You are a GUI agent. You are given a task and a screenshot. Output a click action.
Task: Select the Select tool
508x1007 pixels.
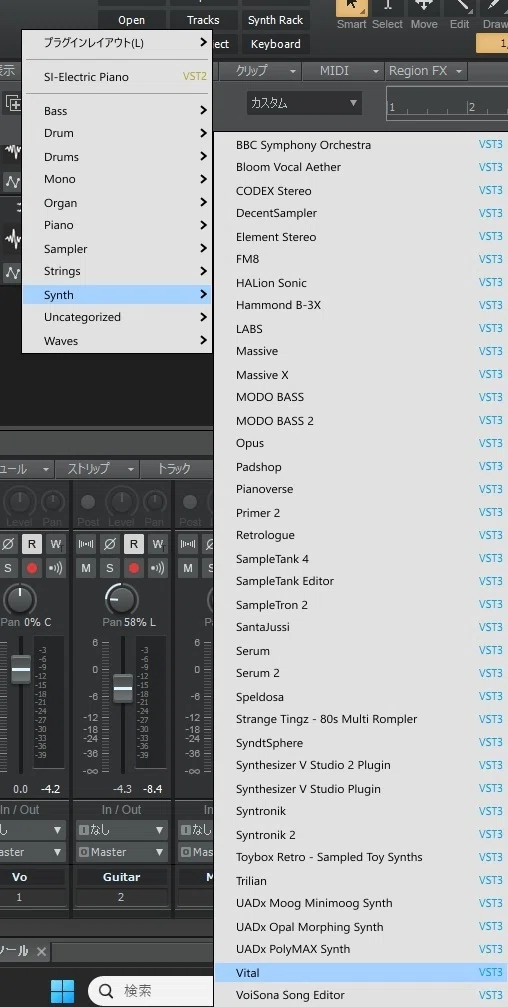pyautogui.click(x=387, y=13)
